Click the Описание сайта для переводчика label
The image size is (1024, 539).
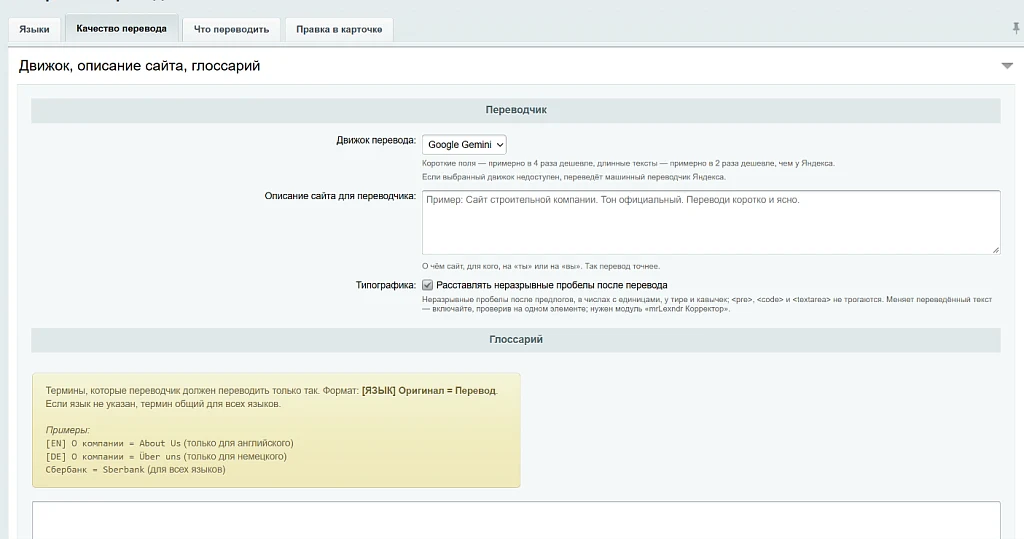[340, 196]
